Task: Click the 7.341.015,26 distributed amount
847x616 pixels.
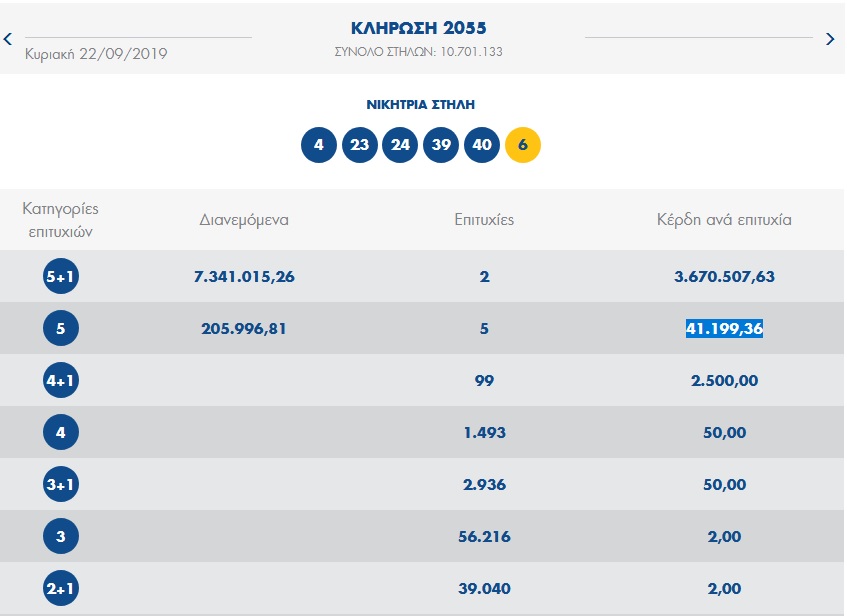Action: click(244, 277)
